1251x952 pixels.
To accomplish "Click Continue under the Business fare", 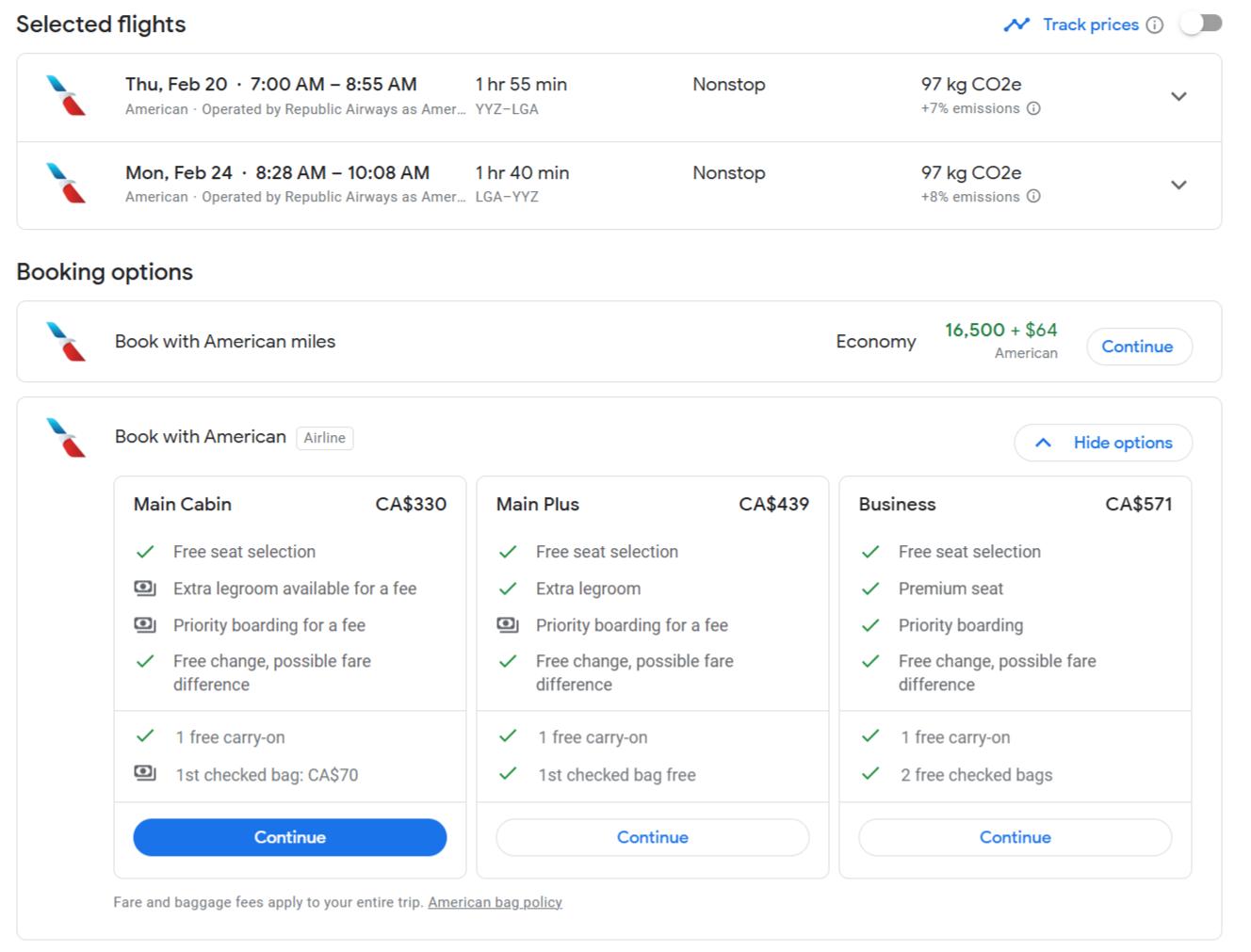I will pyautogui.click(x=1015, y=837).
